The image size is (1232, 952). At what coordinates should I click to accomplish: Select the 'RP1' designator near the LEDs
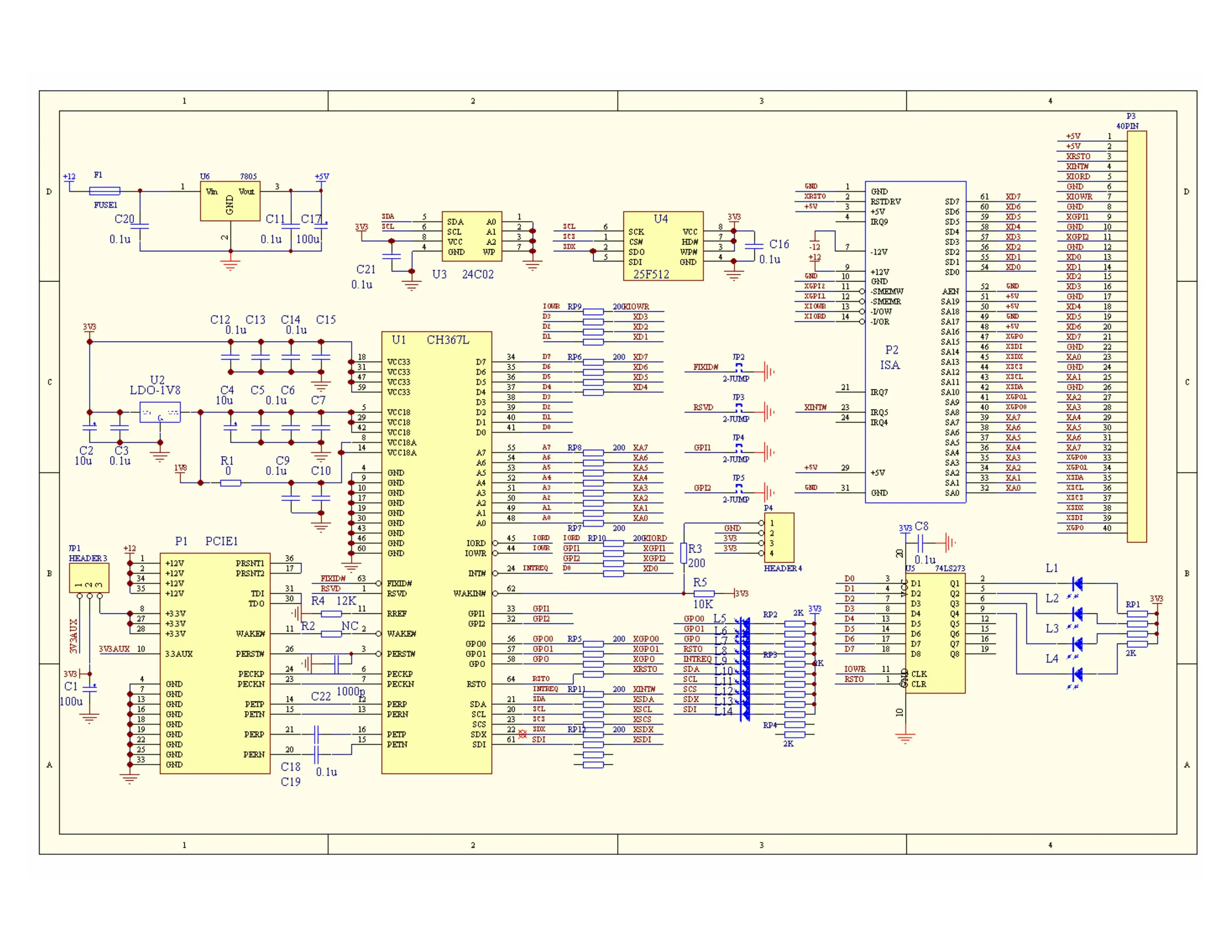(1133, 604)
